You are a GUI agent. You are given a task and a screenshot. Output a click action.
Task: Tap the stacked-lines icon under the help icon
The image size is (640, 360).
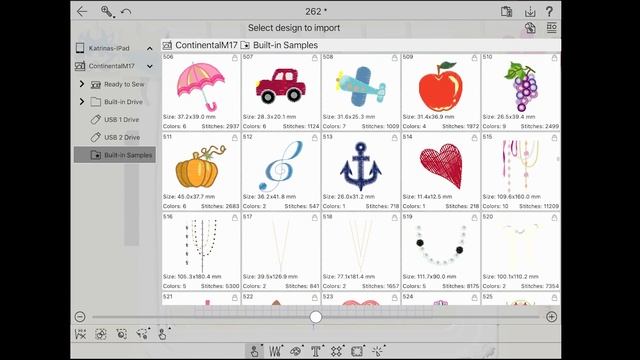(551, 27)
